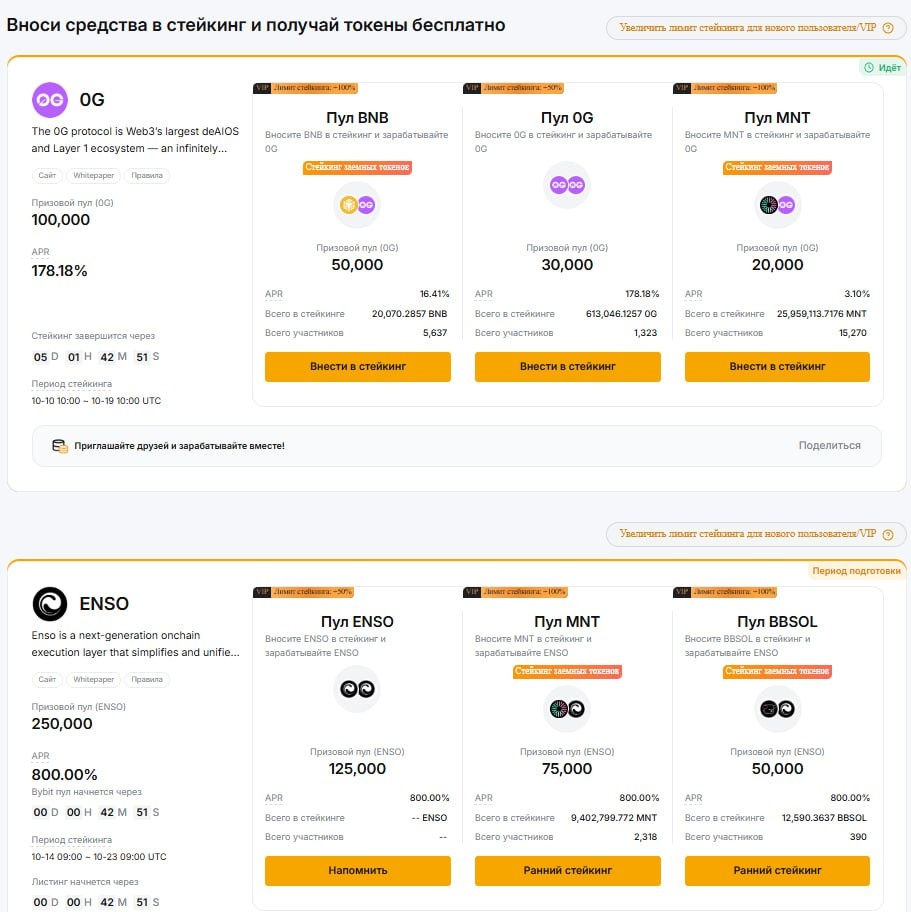Start early staking in BBSOL pool

[x=777, y=871]
